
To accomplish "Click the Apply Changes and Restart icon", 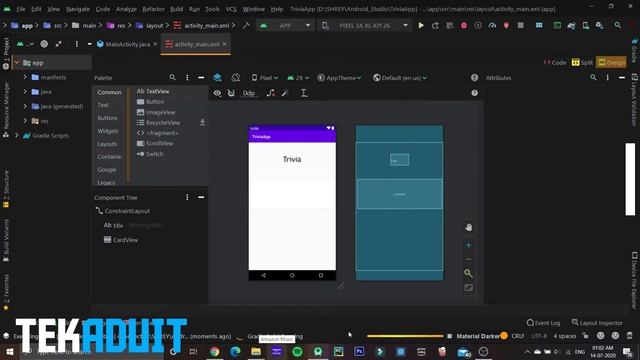I will coord(435,25).
